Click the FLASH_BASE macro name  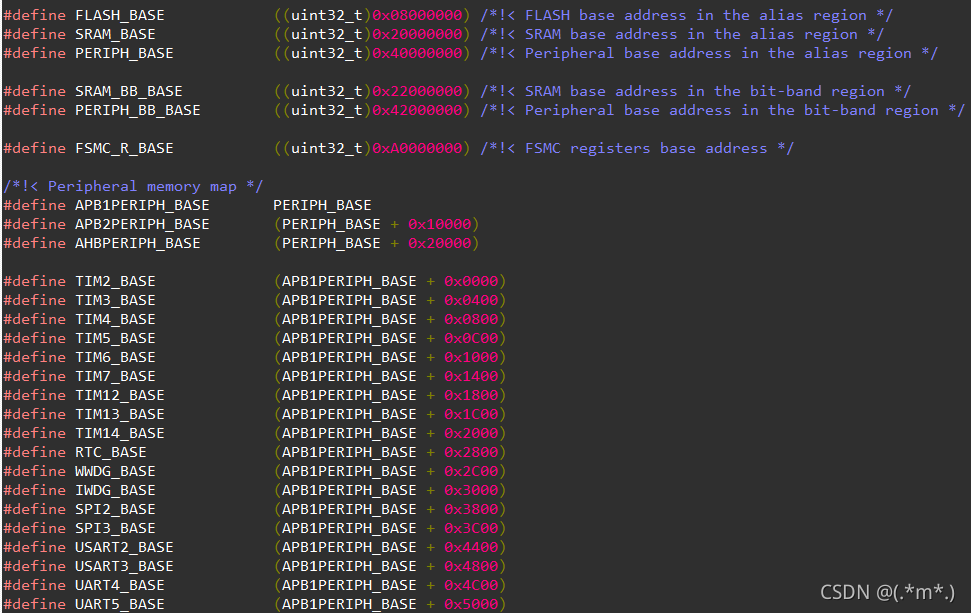coord(120,15)
